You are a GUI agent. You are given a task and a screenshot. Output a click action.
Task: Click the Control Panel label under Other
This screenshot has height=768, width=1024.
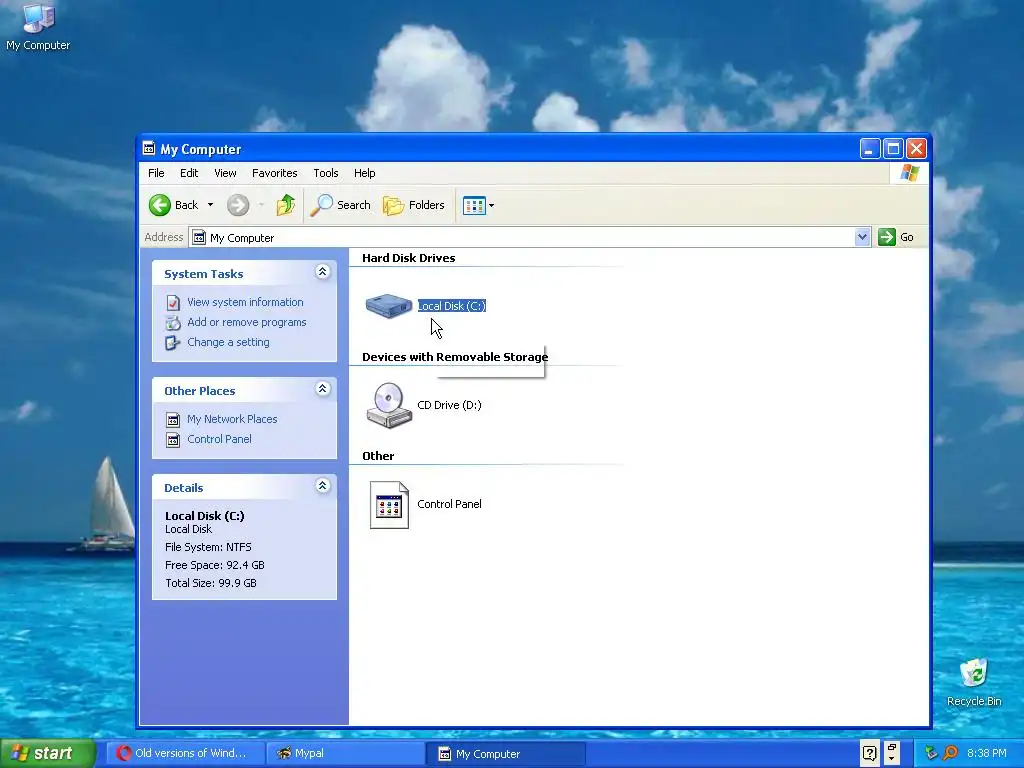coord(449,504)
